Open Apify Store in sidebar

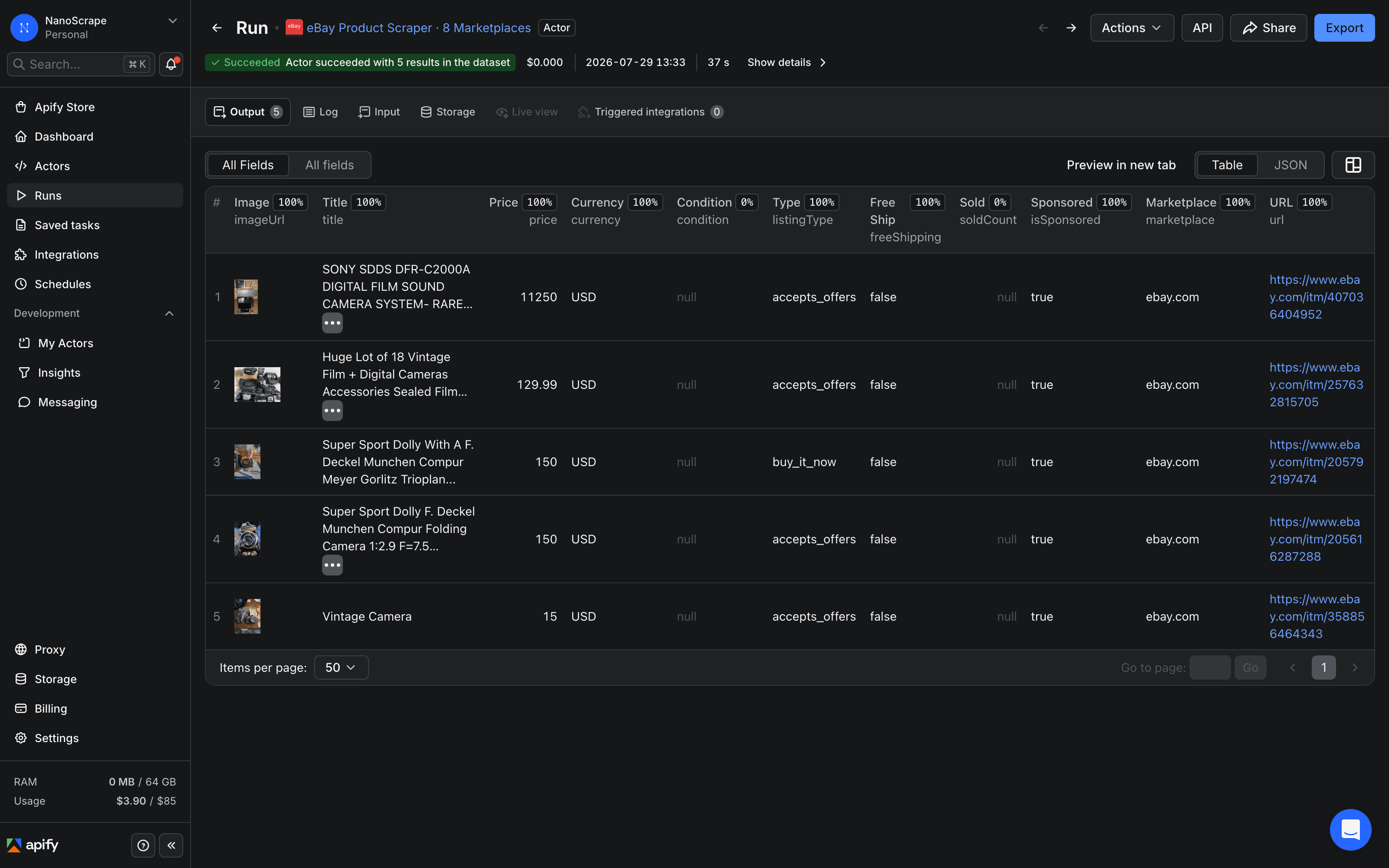(x=95, y=107)
